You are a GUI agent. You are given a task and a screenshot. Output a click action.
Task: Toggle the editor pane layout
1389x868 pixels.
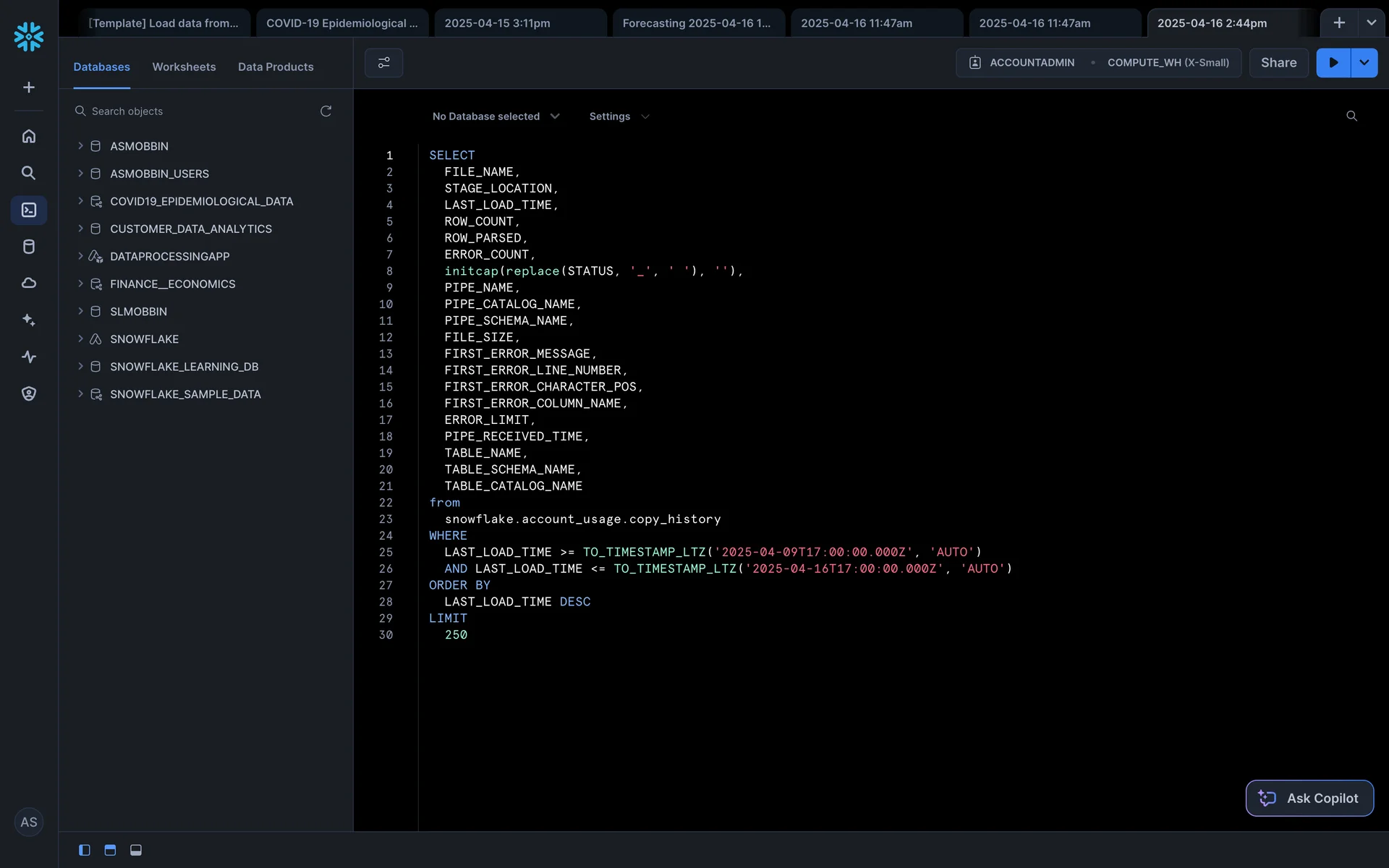click(110, 850)
